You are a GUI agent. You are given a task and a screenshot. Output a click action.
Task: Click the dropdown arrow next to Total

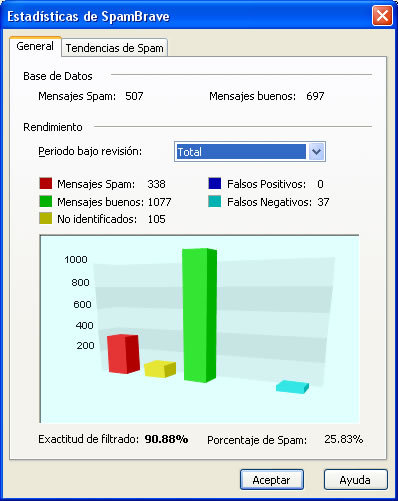(x=316, y=152)
